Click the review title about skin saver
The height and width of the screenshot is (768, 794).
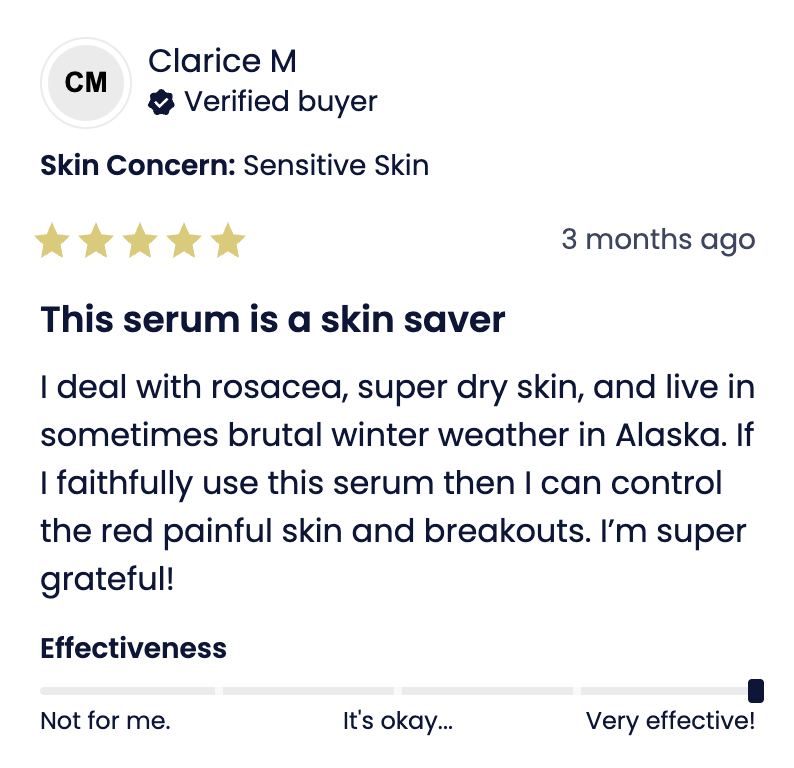(x=272, y=320)
